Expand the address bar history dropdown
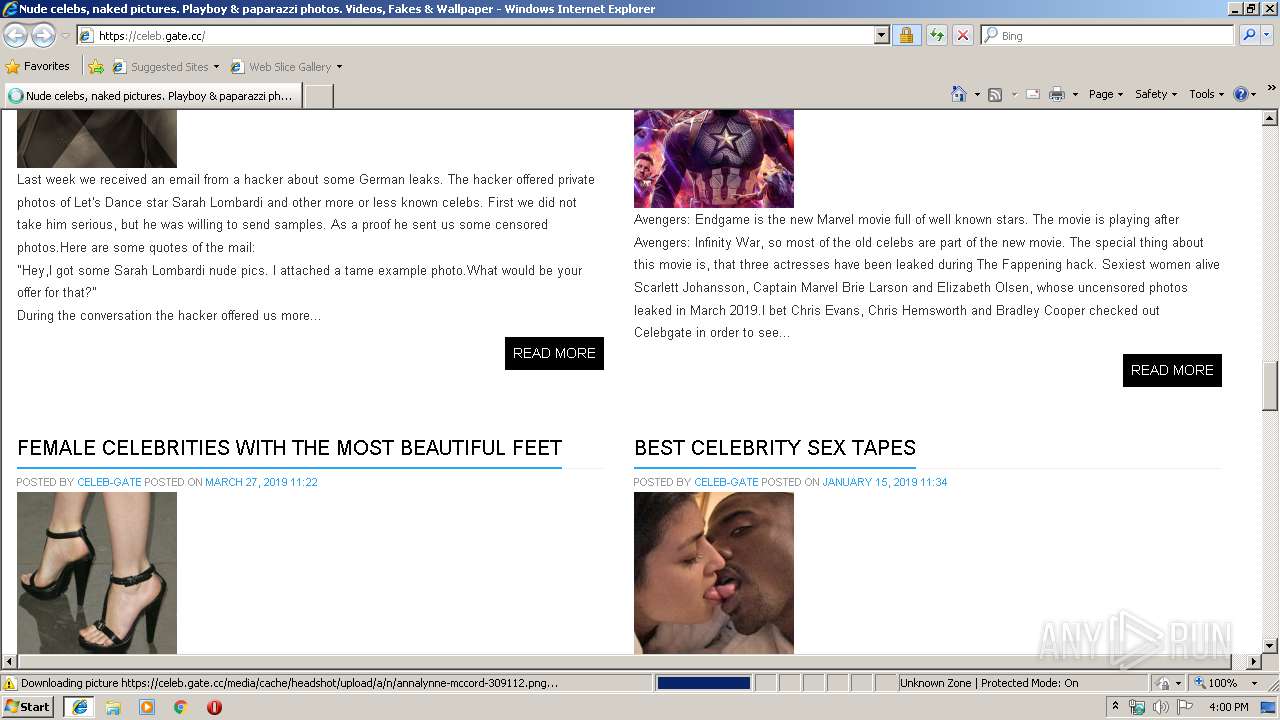The width and height of the screenshot is (1280, 720). (881, 35)
